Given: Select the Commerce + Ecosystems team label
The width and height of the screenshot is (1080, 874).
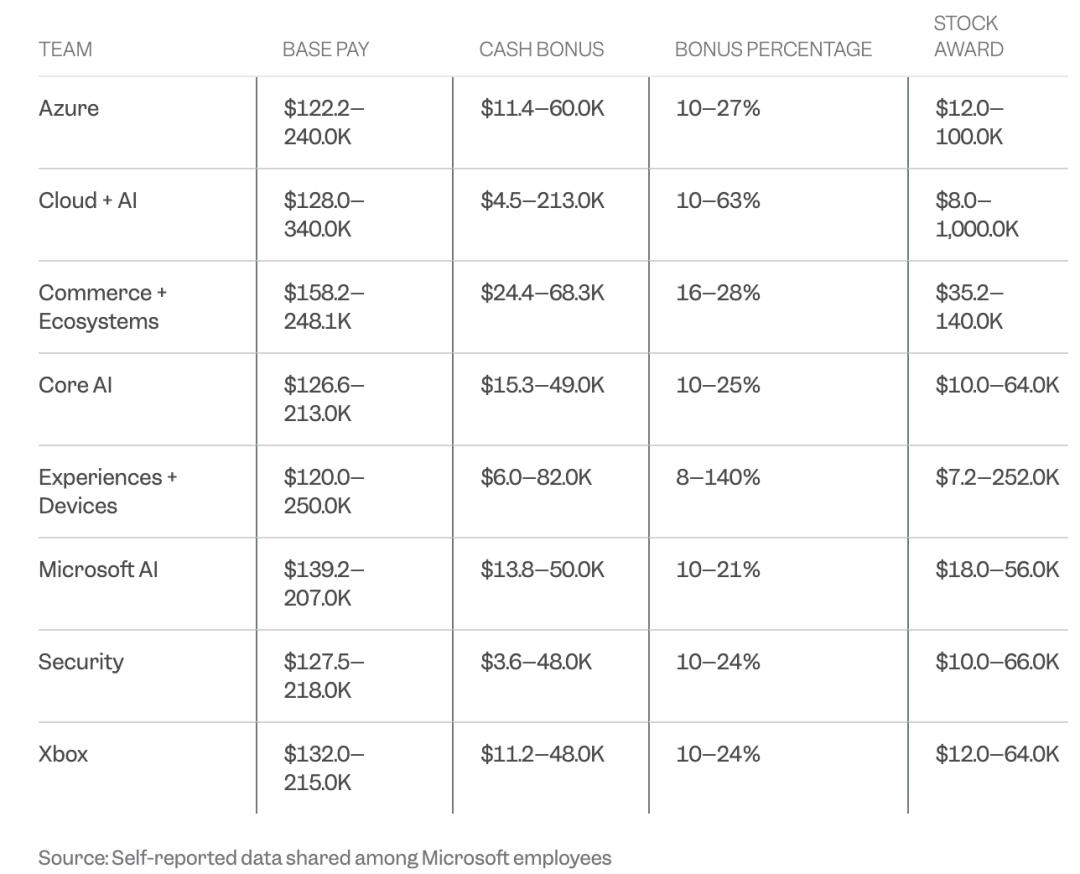Looking at the screenshot, I should [103, 307].
